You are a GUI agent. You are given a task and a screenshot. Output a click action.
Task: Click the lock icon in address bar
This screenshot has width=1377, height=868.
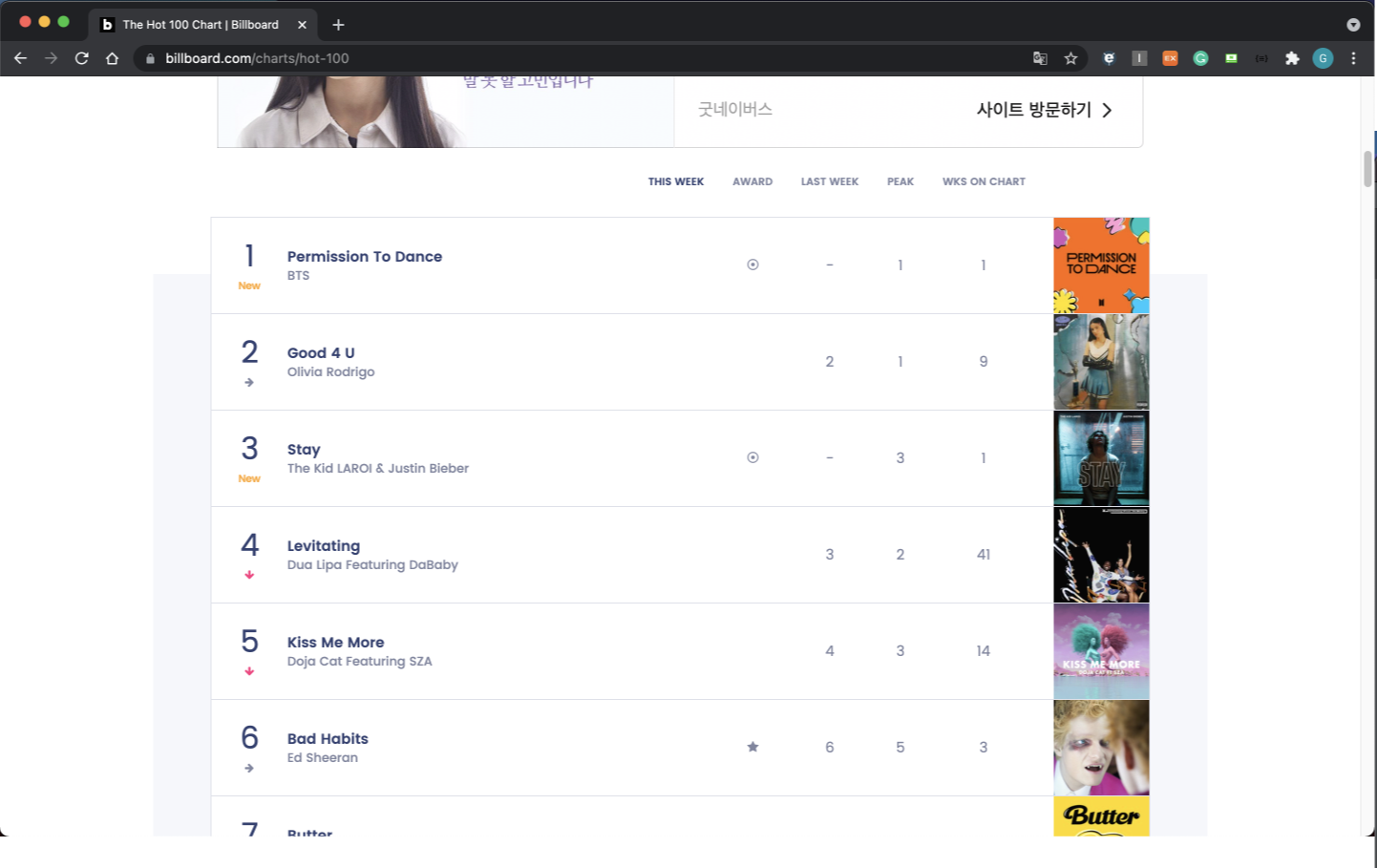tap(150, 58)
